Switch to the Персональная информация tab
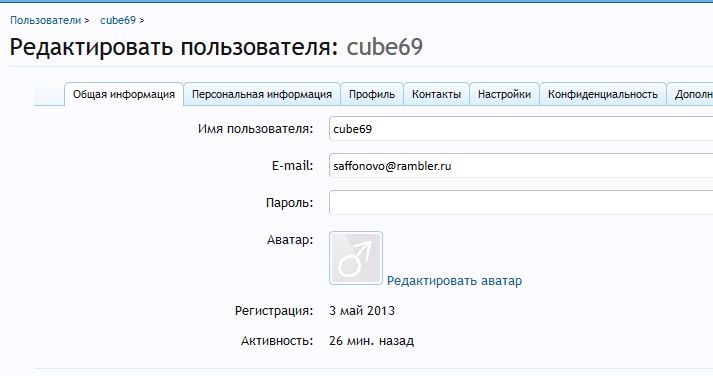This screenshot has width=713, height=376. (262, 94)
